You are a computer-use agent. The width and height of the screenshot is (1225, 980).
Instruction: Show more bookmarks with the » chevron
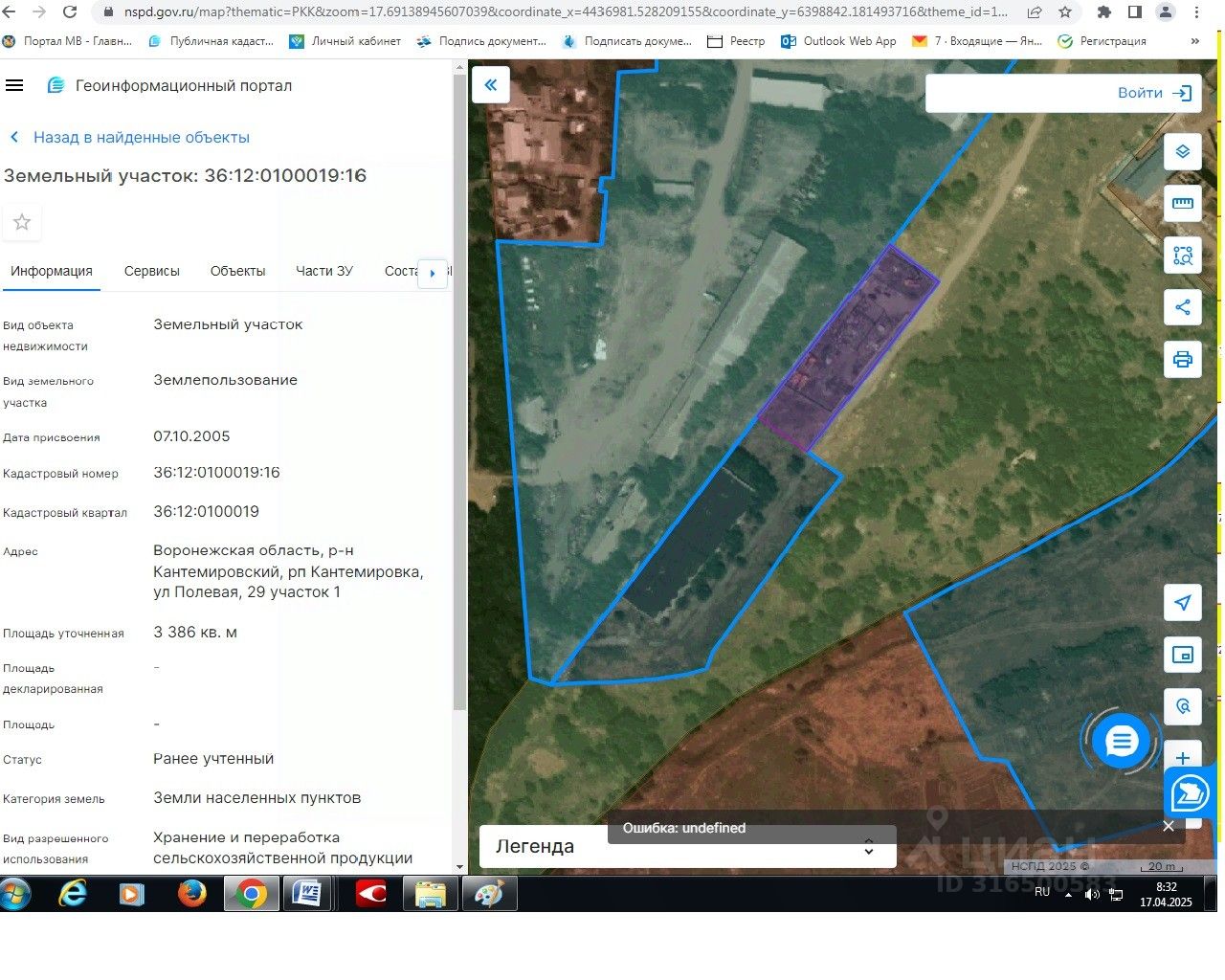point(1194,41)
